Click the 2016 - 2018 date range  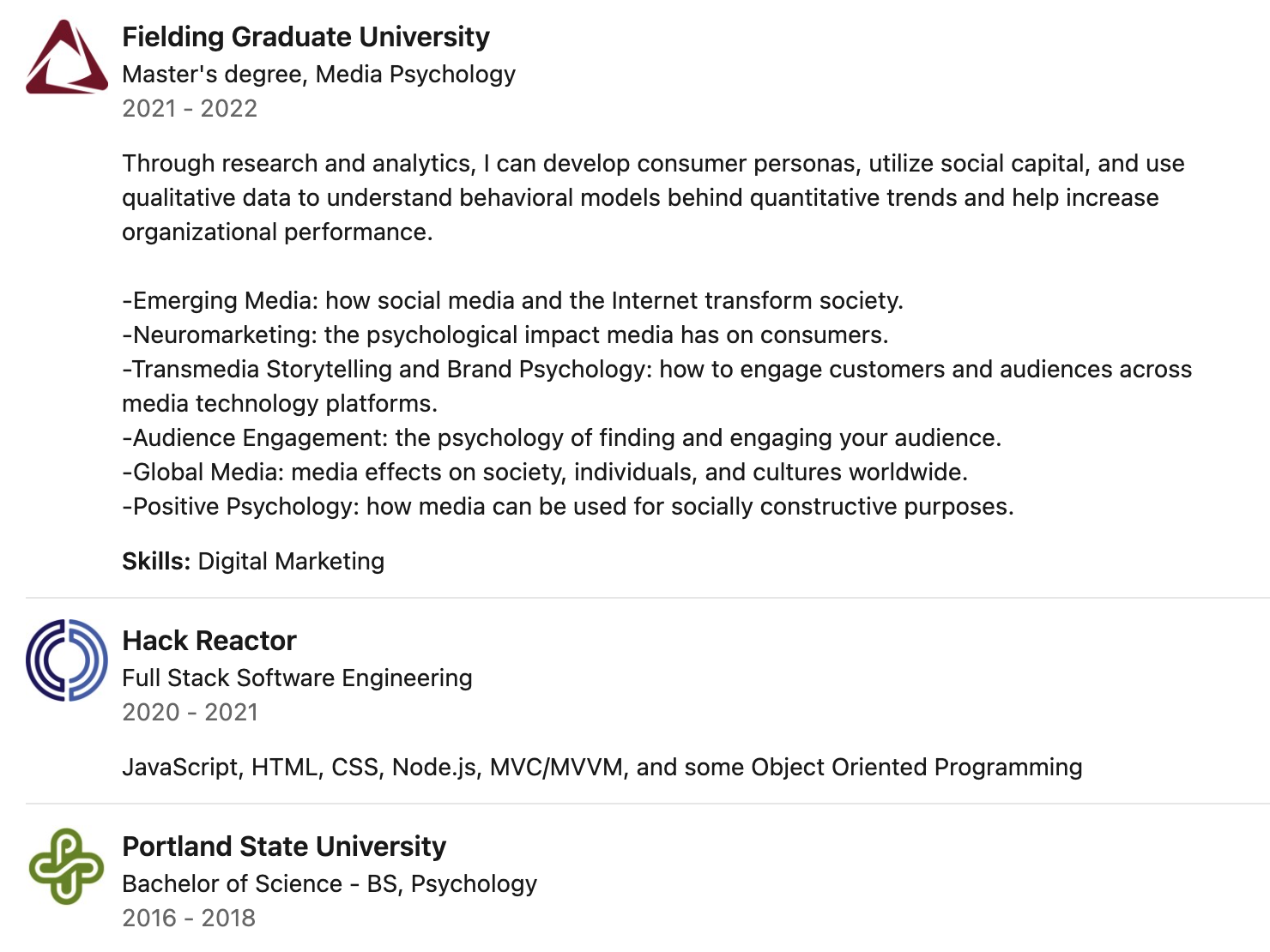click(x=189, y=919)
